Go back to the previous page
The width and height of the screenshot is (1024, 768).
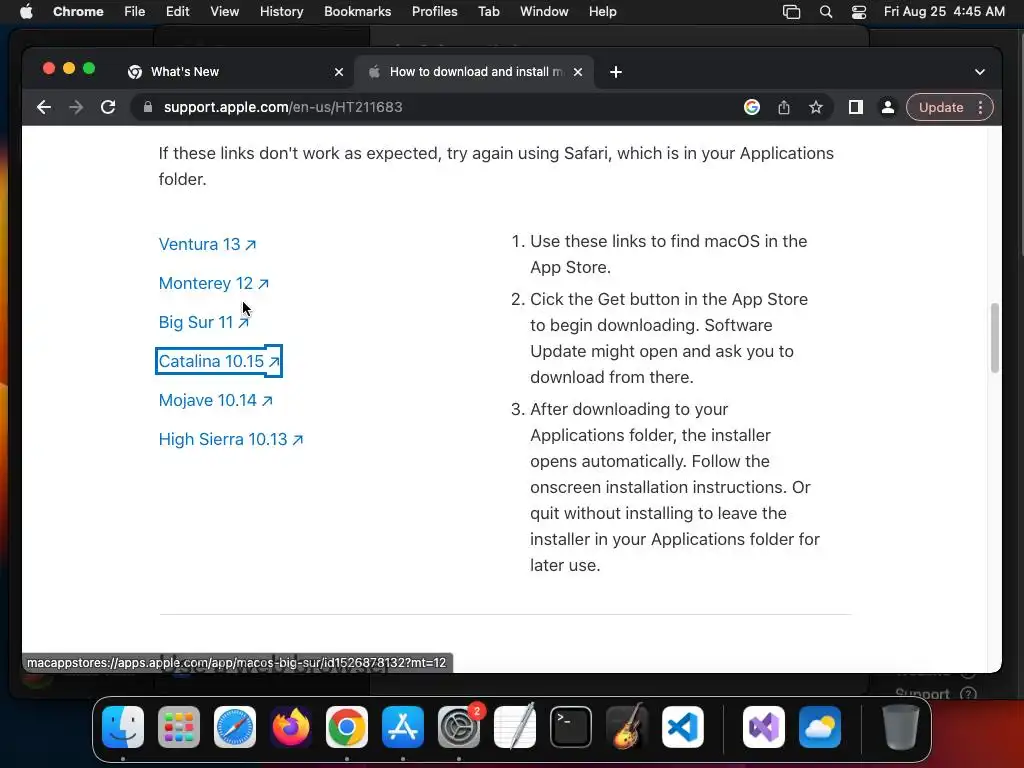tap(44, 107)
